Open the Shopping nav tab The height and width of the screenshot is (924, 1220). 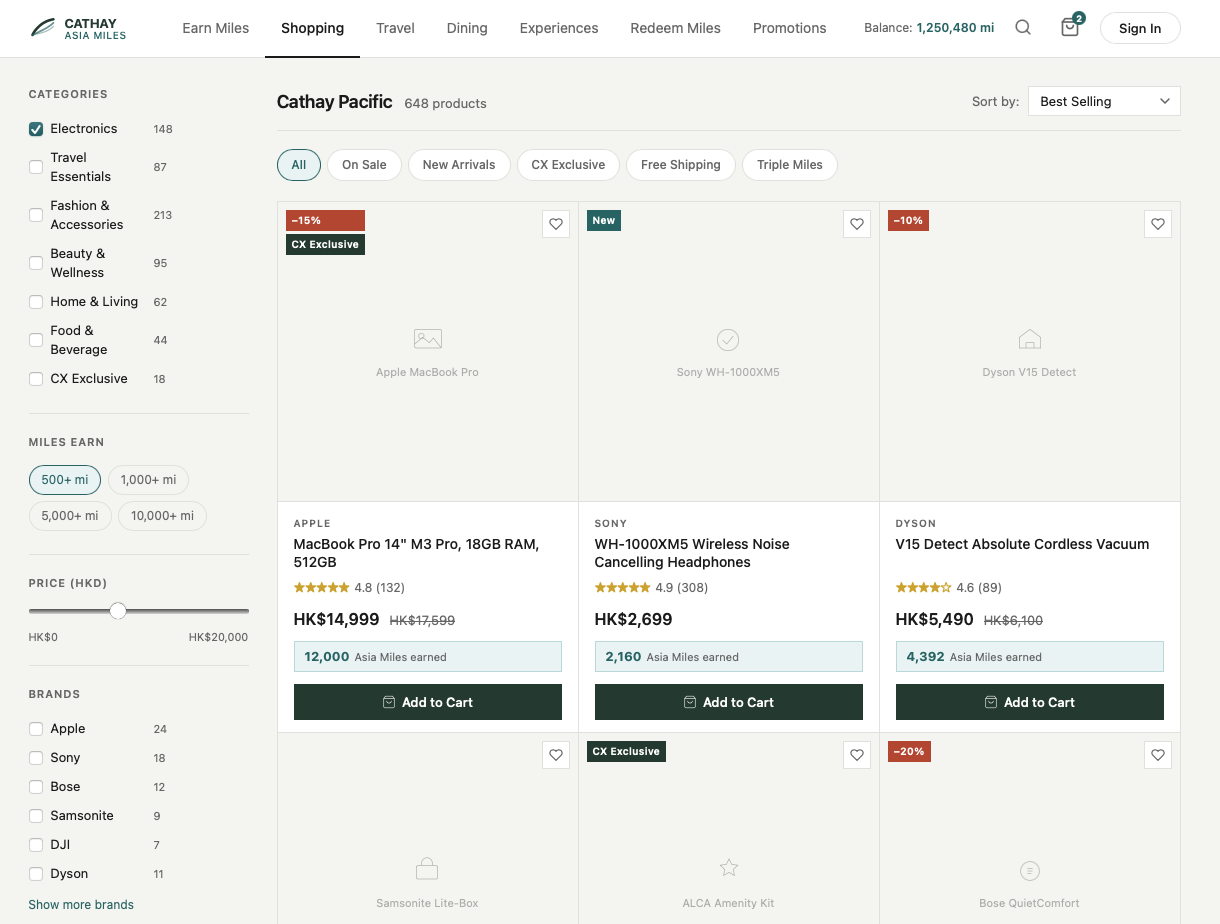(312, 28)
